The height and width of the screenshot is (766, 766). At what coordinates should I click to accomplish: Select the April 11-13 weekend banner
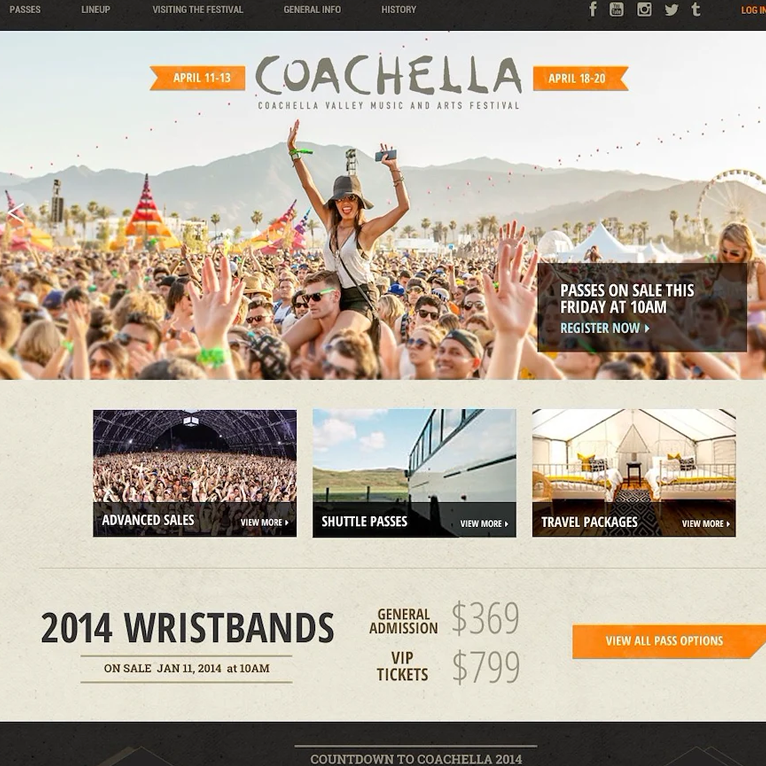coord(197,78)
